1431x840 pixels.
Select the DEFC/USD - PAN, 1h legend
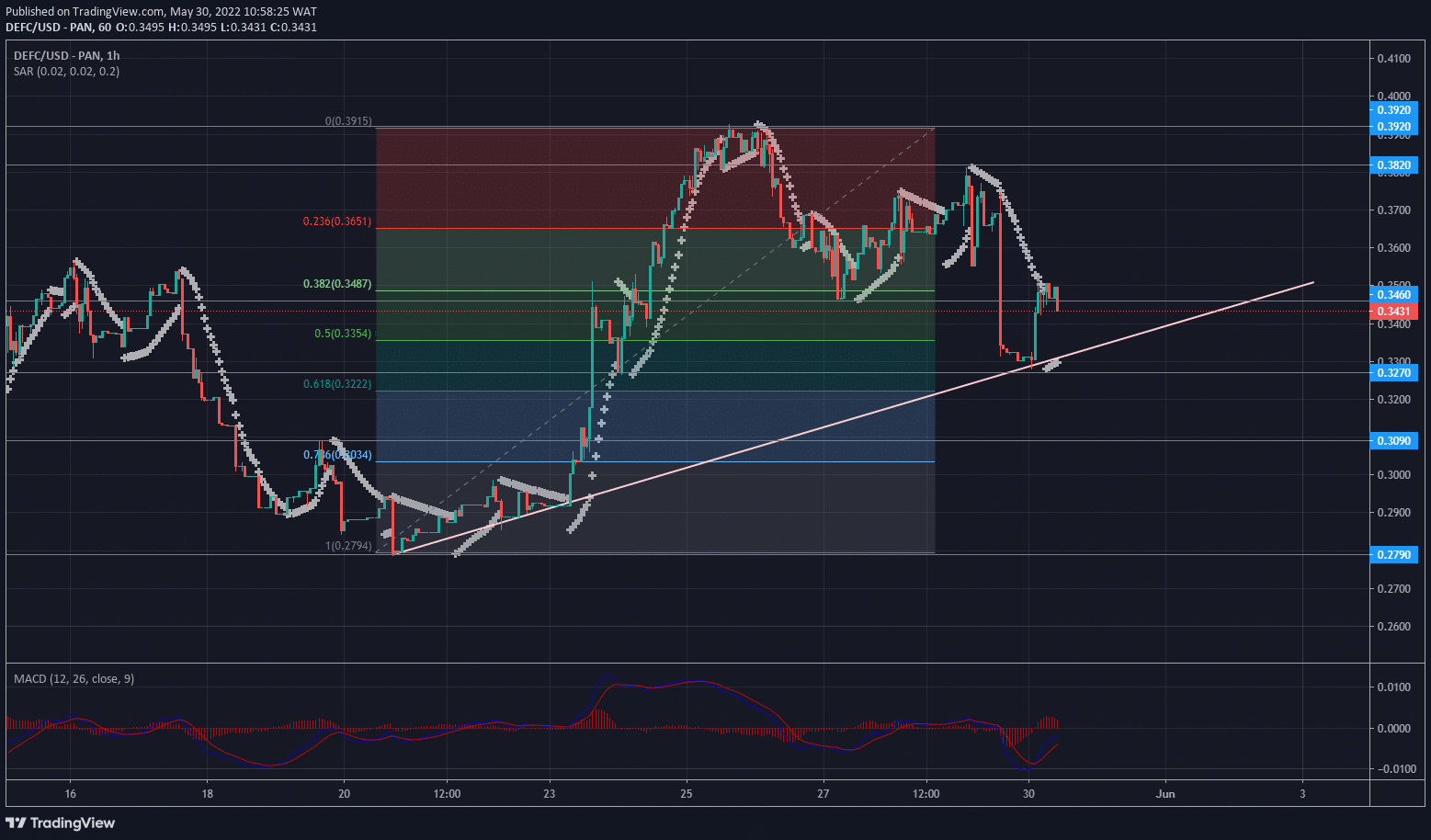click(x=67, y=55)
